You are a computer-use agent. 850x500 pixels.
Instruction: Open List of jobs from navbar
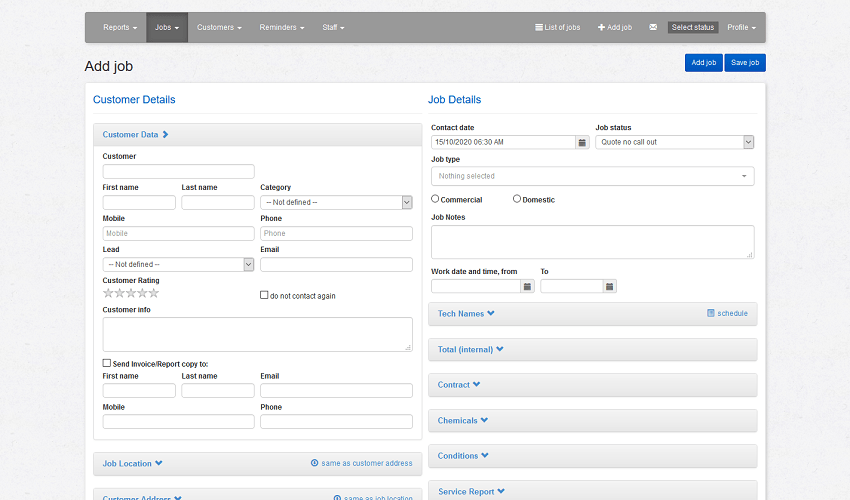click(x=557, y=27)
